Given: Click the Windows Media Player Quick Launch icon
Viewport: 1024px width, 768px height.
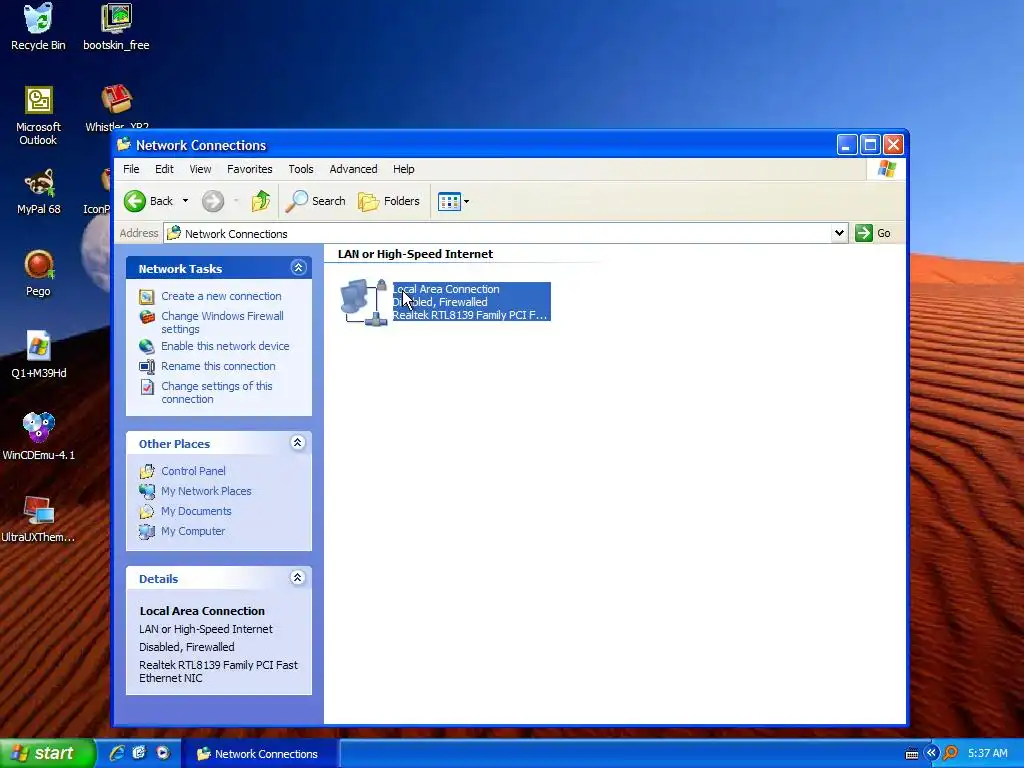Looking at the screenshot, I should point(163,753).
